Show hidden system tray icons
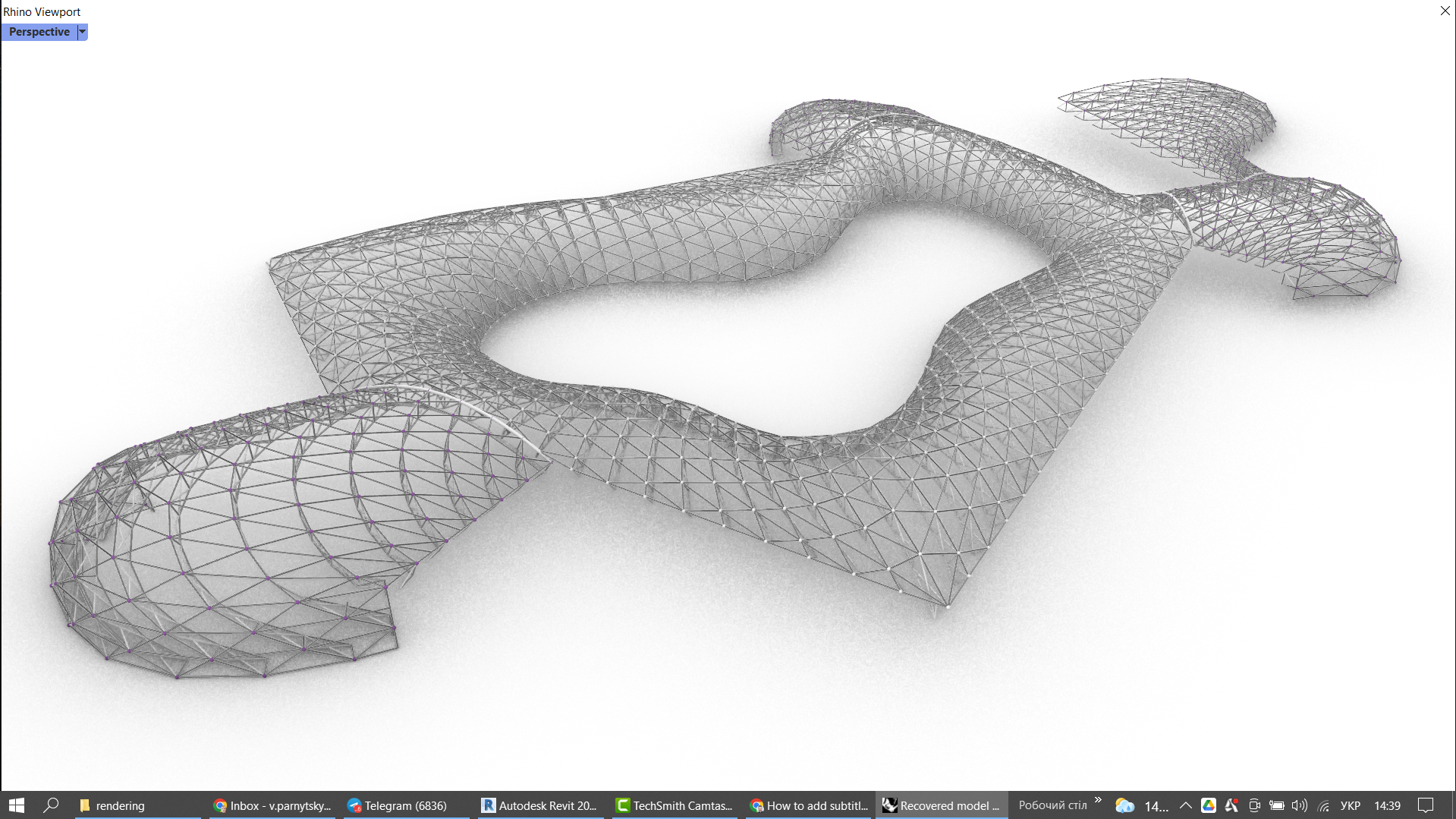Viewport: 1456px width, 819px height. pos(1185,805)
